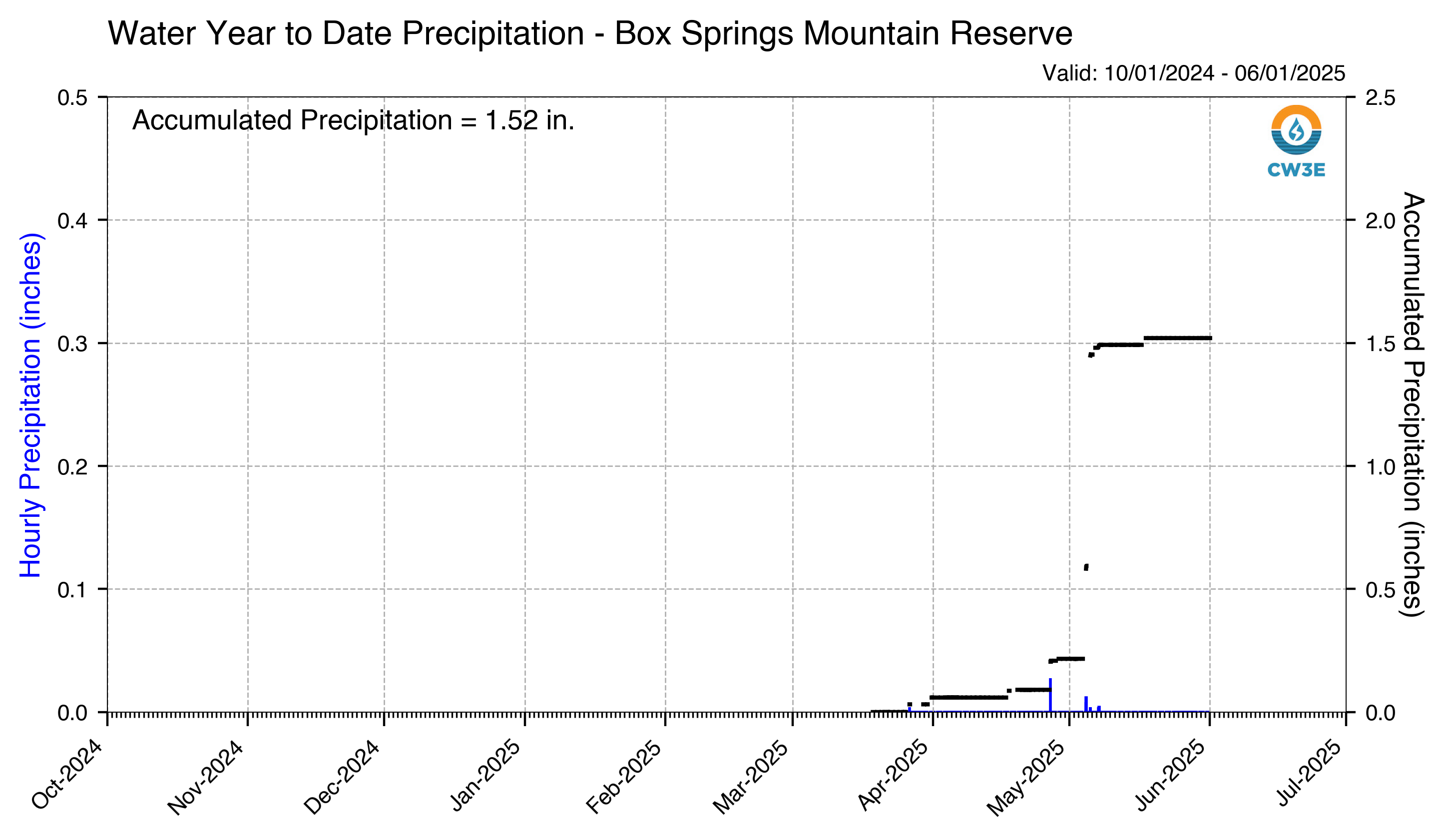The height and width of the screenshot is (840, 1444).
Task: Click the Accumulated Precipitation = 1.52 in. label
Action: (353, 120)
